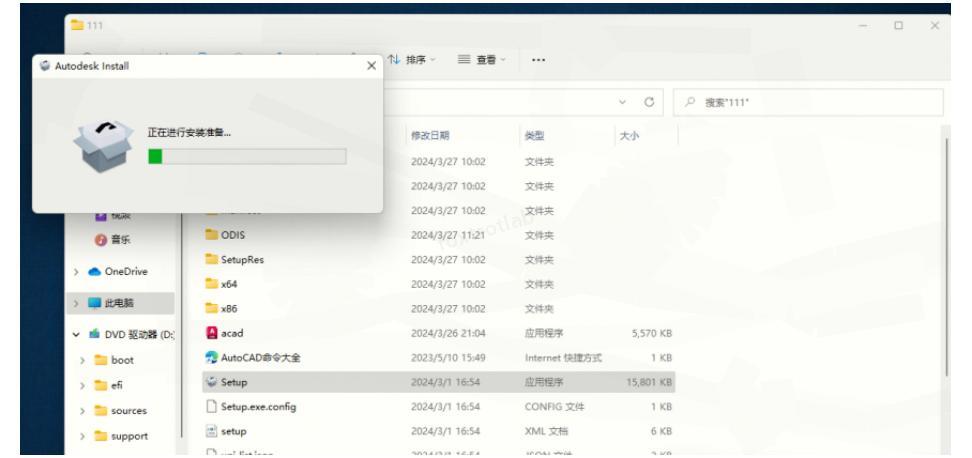
Task: Expand the support folder node
Action: coord(82,436)
